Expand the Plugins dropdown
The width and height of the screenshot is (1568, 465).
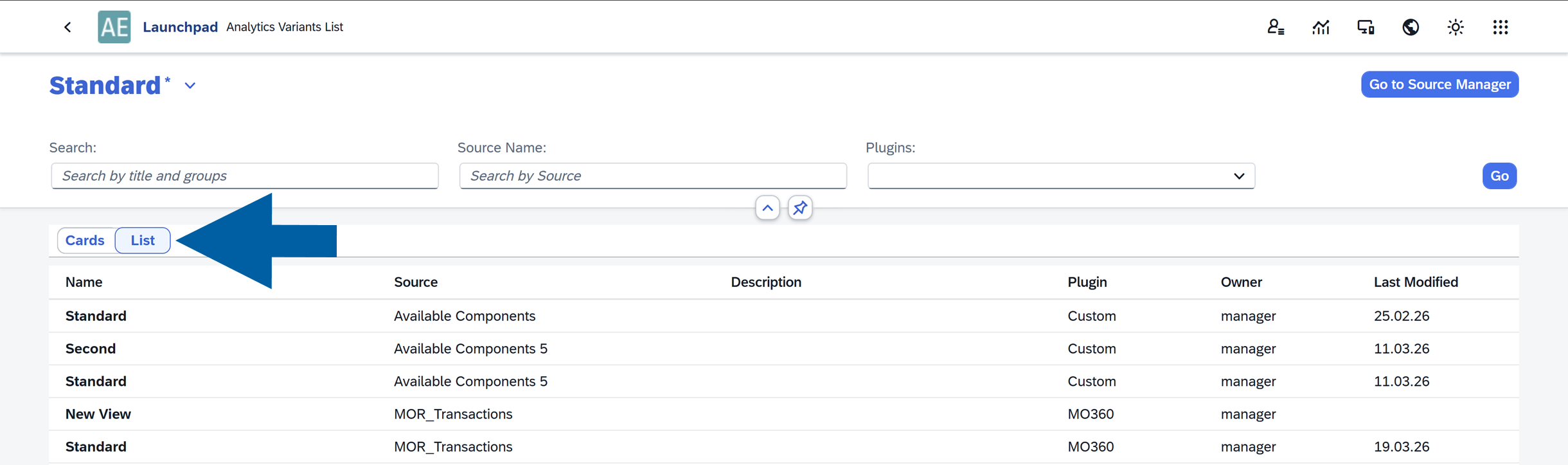(1239, 176)
